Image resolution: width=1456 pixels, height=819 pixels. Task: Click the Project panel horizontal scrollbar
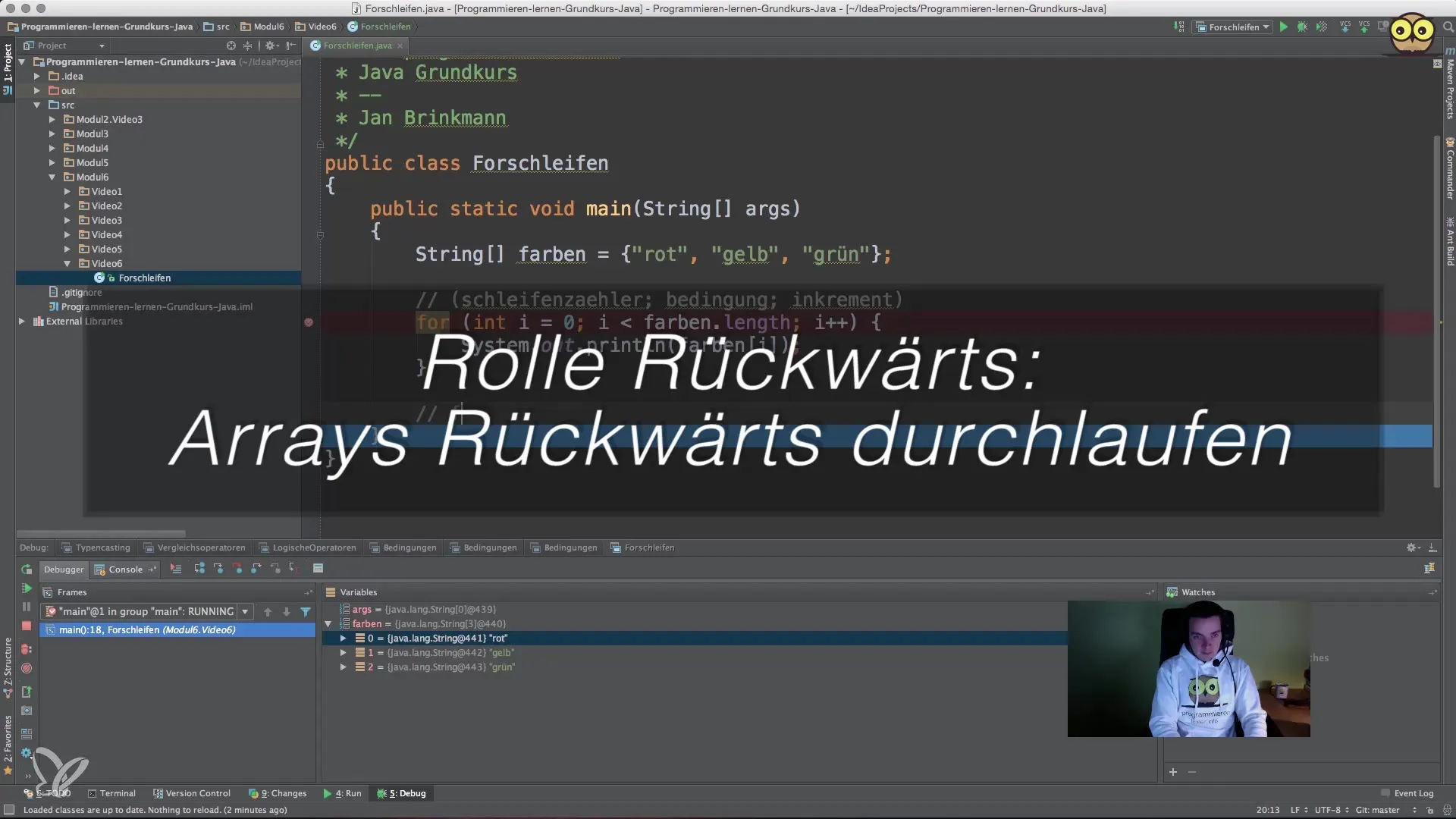click(101, 533)
